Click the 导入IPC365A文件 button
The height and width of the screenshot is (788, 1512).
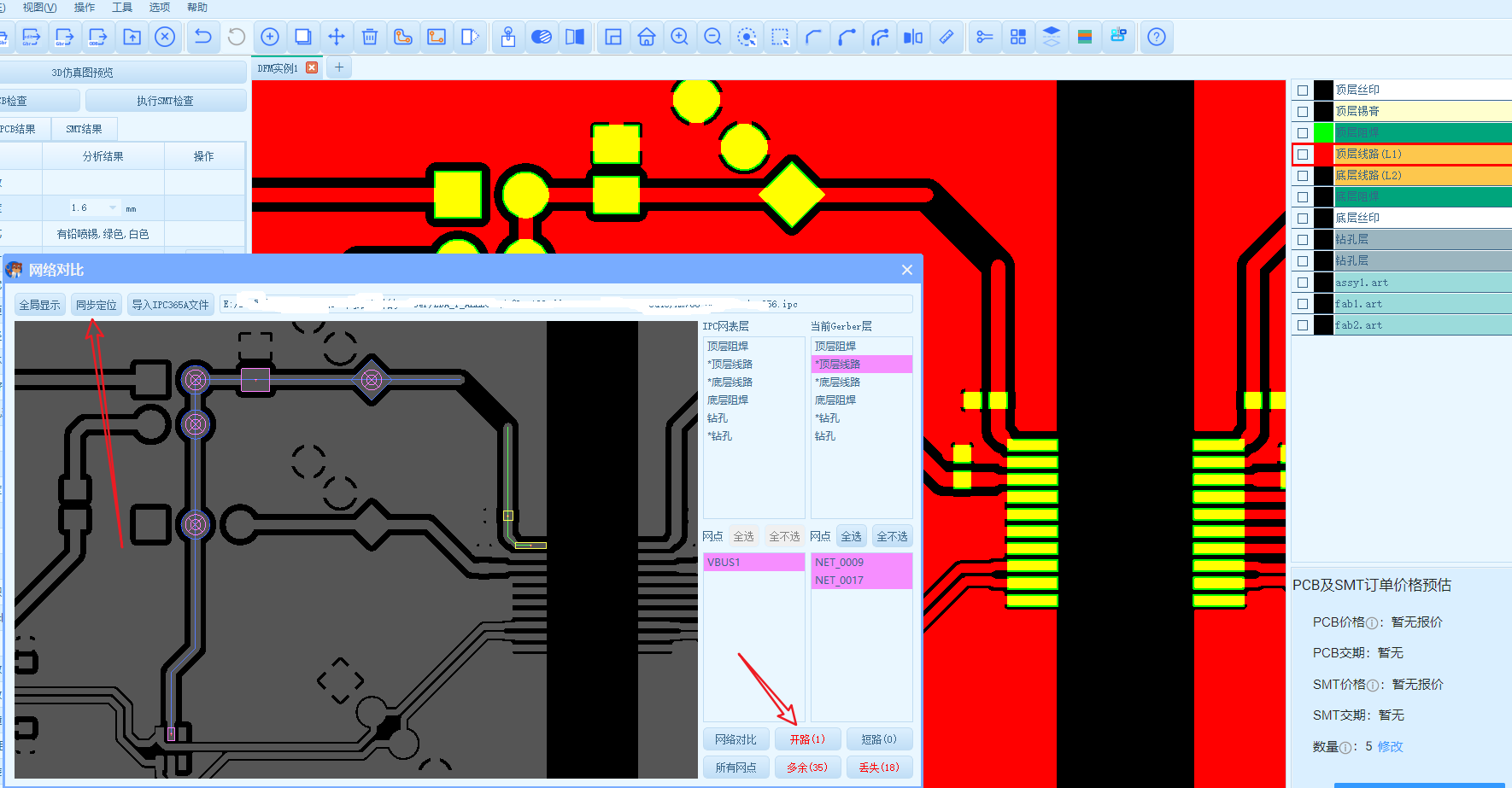point(170,305)
